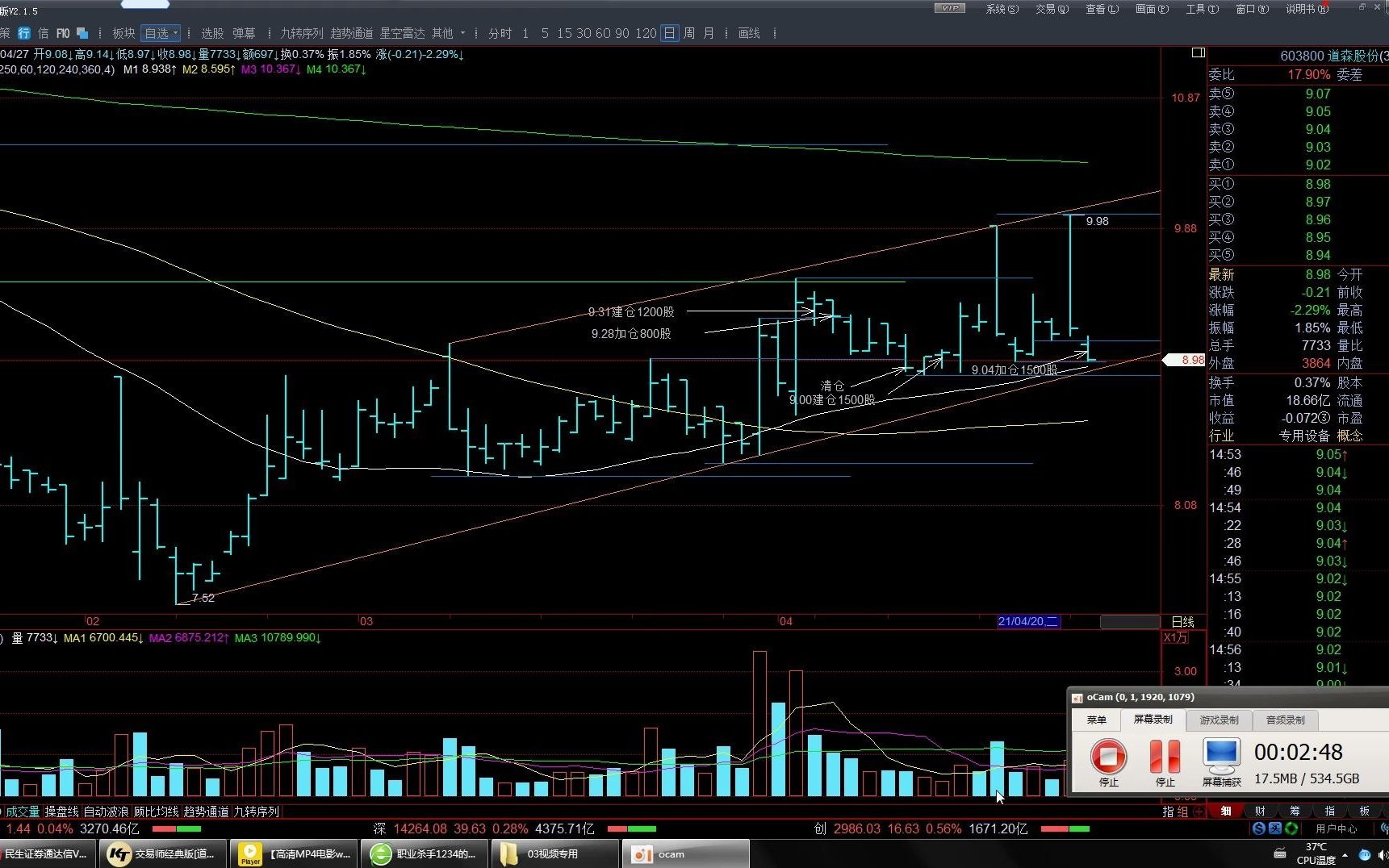Click the middle blue status bar icon
This screenshot has height=868, width=1389.
click(x=1275, y=828)
